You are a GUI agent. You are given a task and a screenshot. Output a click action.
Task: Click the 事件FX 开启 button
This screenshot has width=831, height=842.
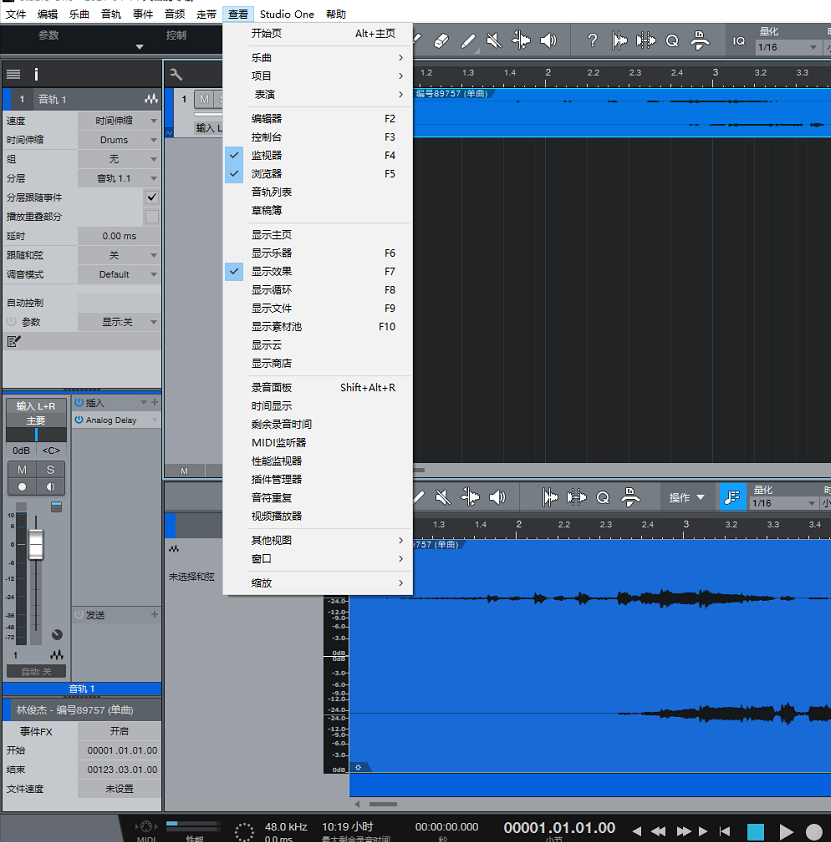119,731
